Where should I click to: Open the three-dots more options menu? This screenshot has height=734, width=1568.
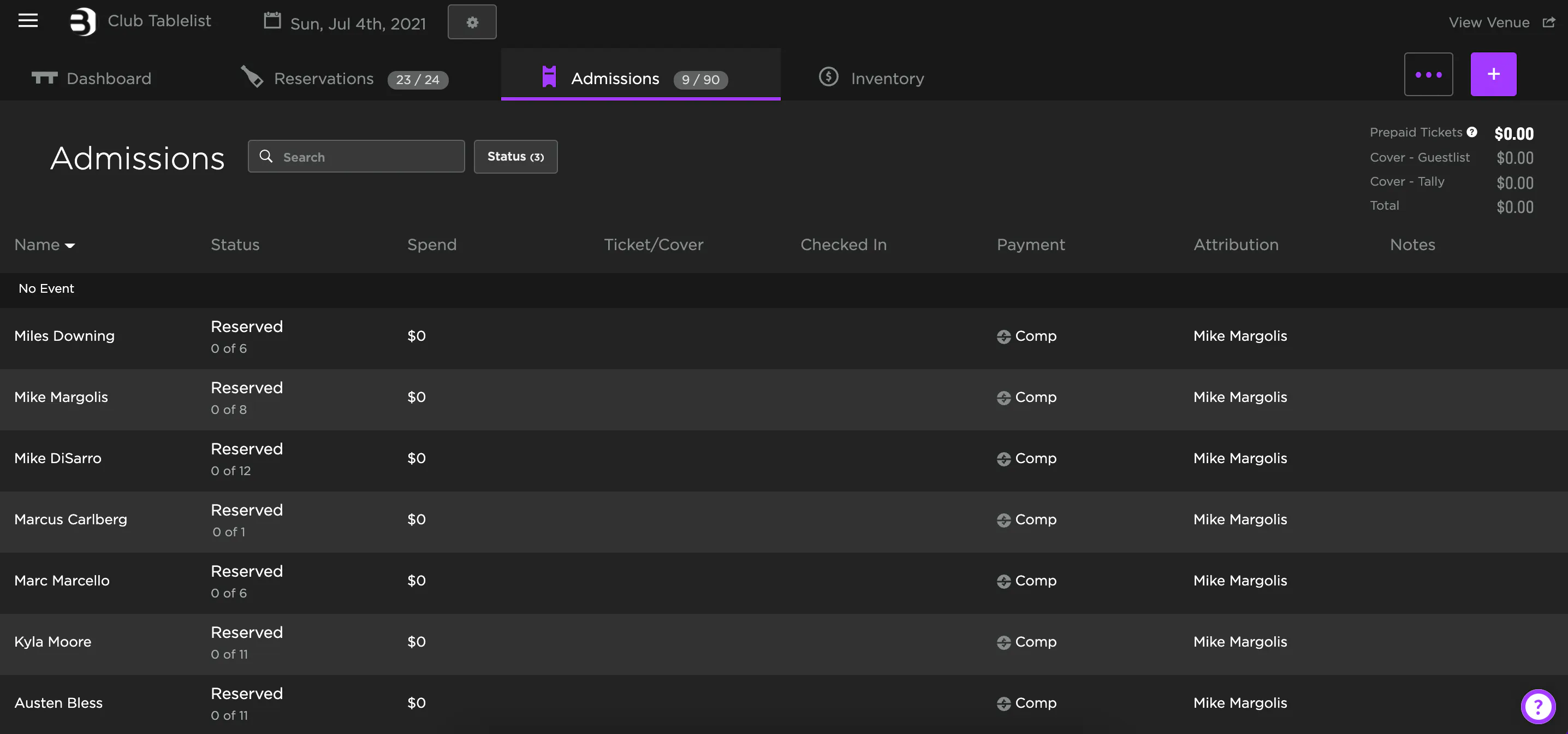1428,74
